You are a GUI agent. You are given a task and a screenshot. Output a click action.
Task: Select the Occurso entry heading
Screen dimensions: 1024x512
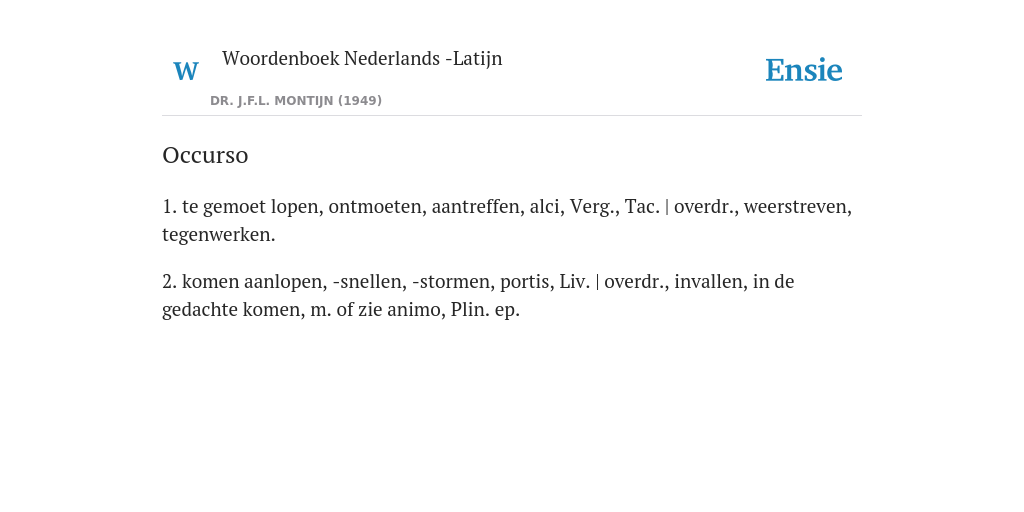(205, 155)
